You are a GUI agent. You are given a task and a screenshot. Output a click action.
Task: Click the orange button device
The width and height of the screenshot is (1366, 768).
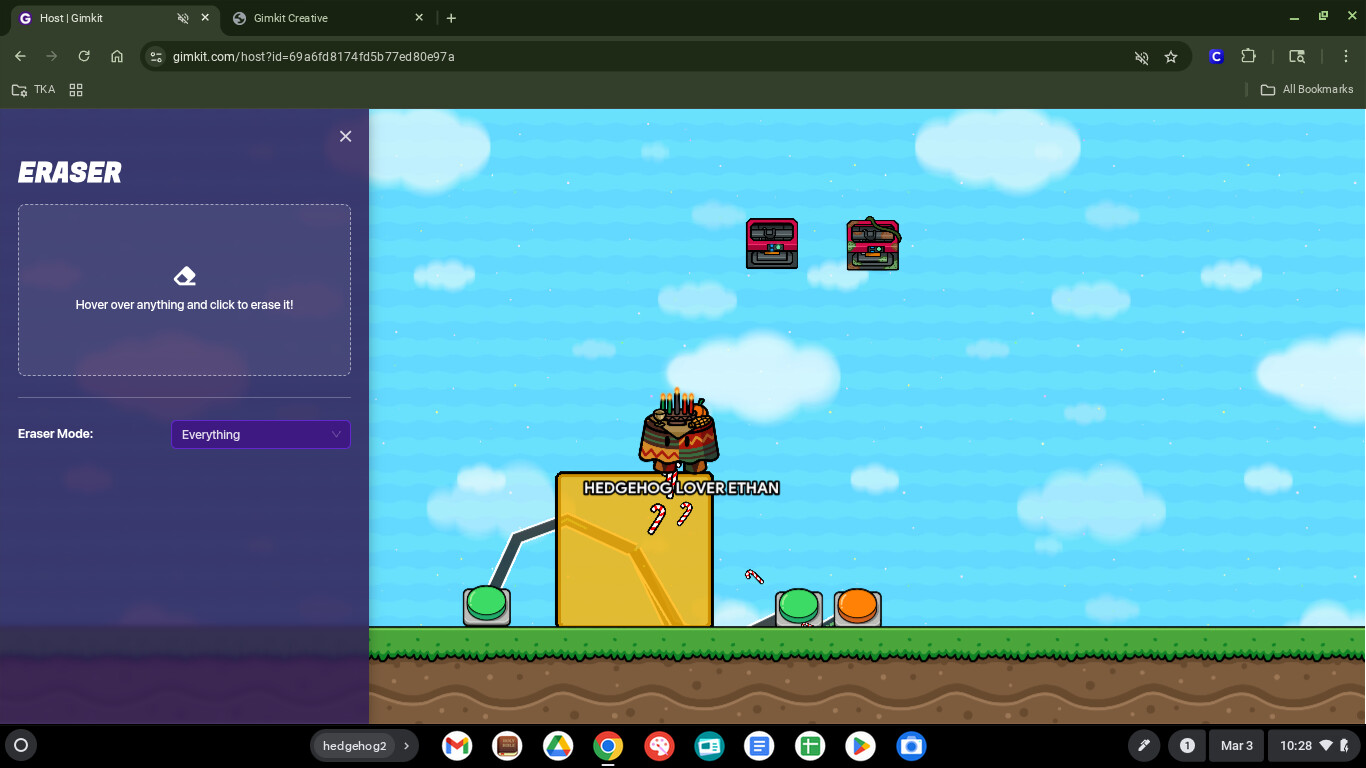click(857, 607)
